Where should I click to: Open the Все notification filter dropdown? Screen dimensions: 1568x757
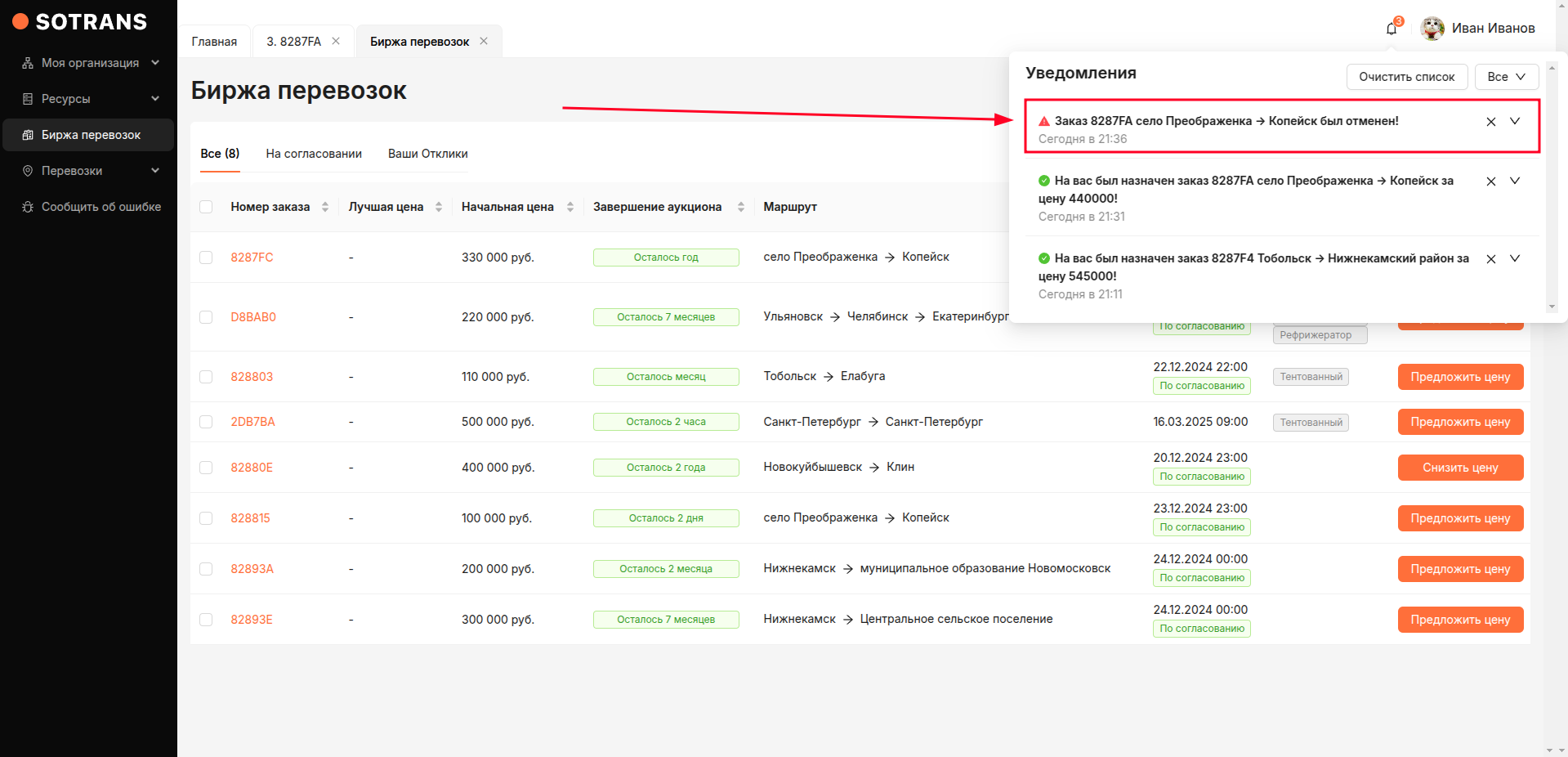click(x=1506, y=77)
